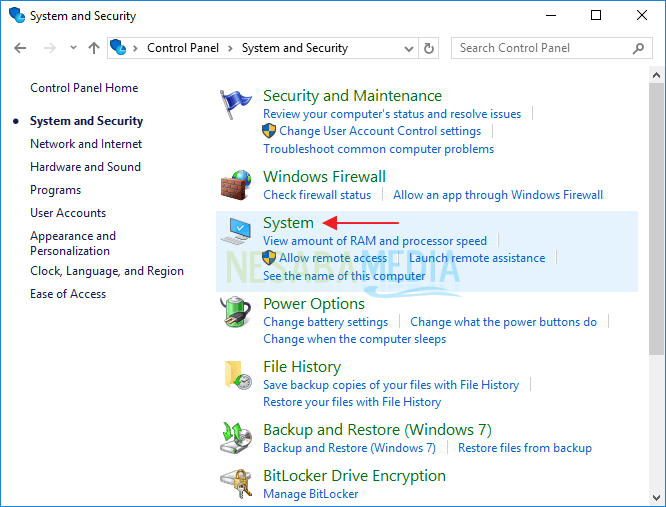666x507 pixels.
Task: Click Launch remote assistance link
Action: 477,258
